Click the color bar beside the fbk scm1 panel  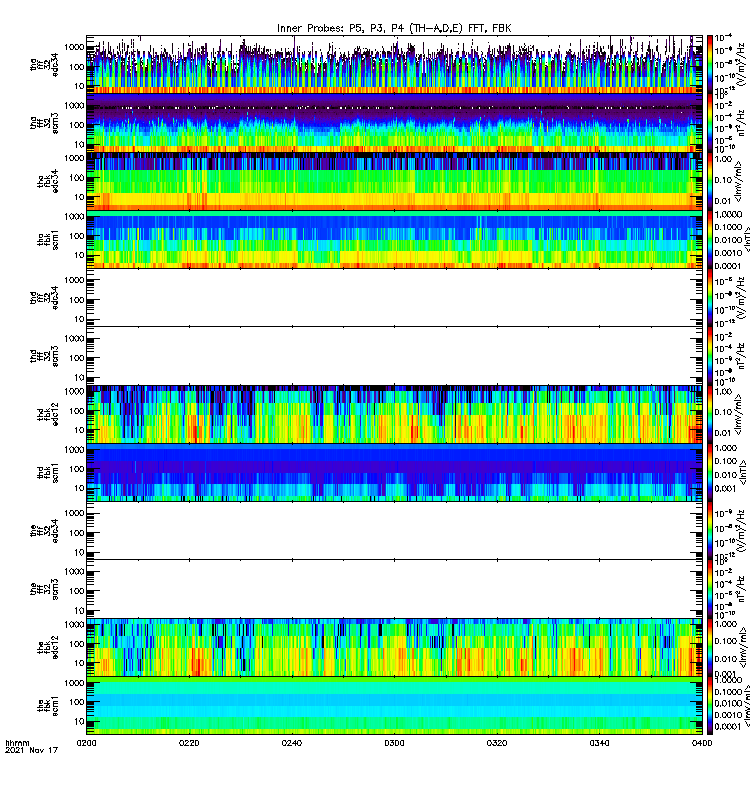pyautogui.click(x=710, y=706)
